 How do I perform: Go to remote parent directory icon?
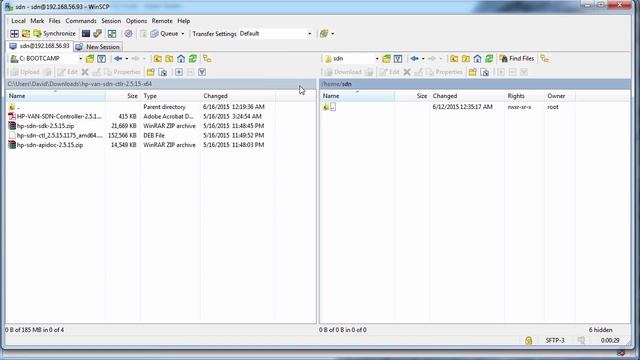point(454,59)
